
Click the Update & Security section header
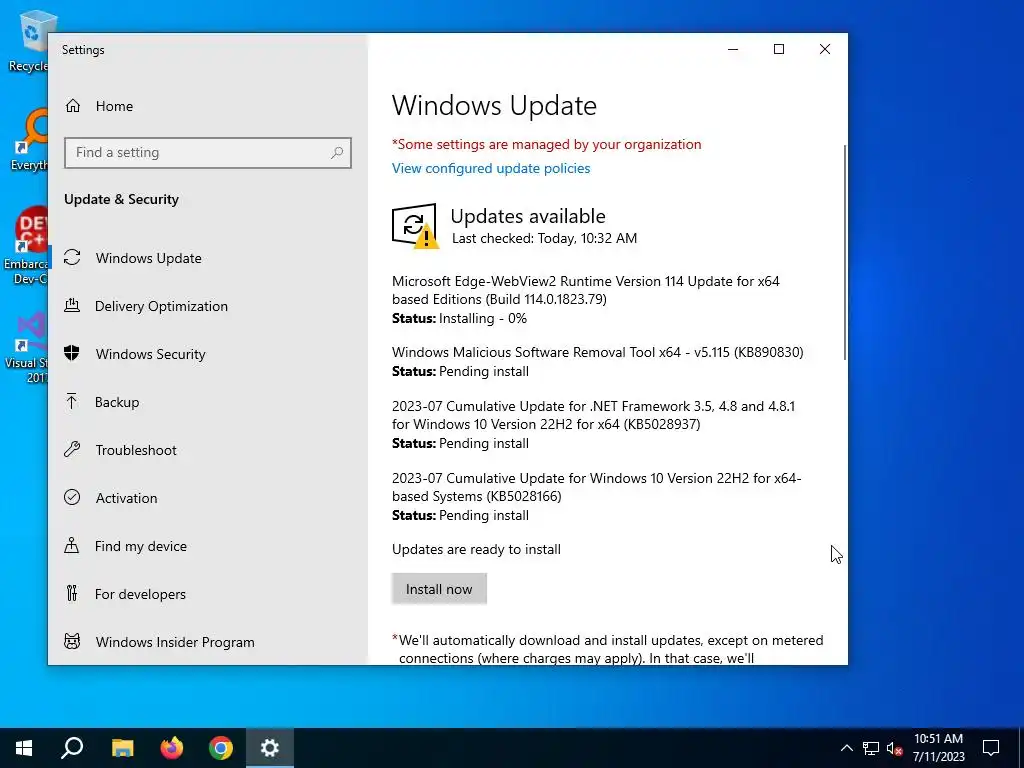coord(121,199)
